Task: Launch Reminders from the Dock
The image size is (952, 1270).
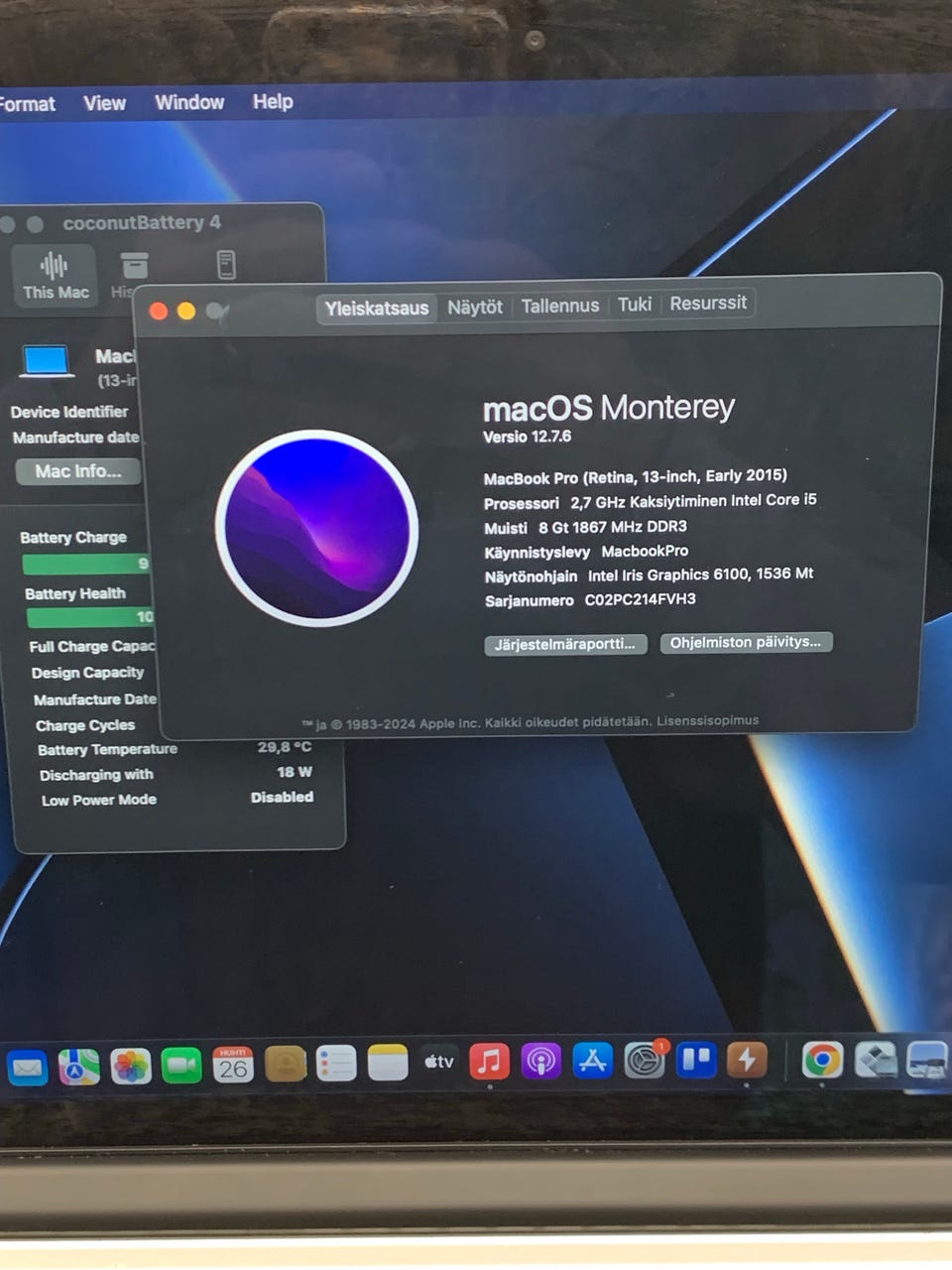Action: click(336, 1065)
